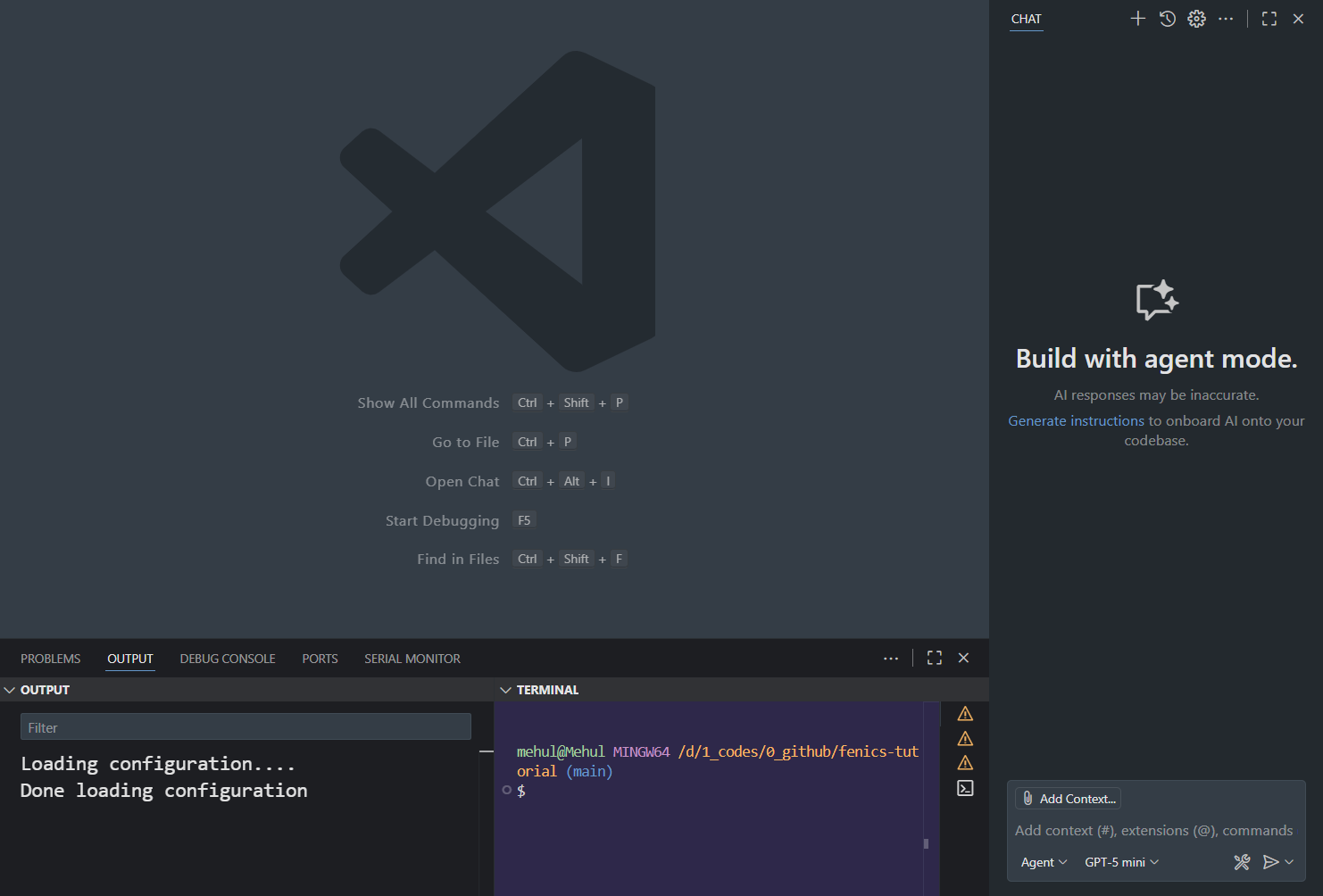Click 'Done loading configuration' output text

tap(164, 791)
